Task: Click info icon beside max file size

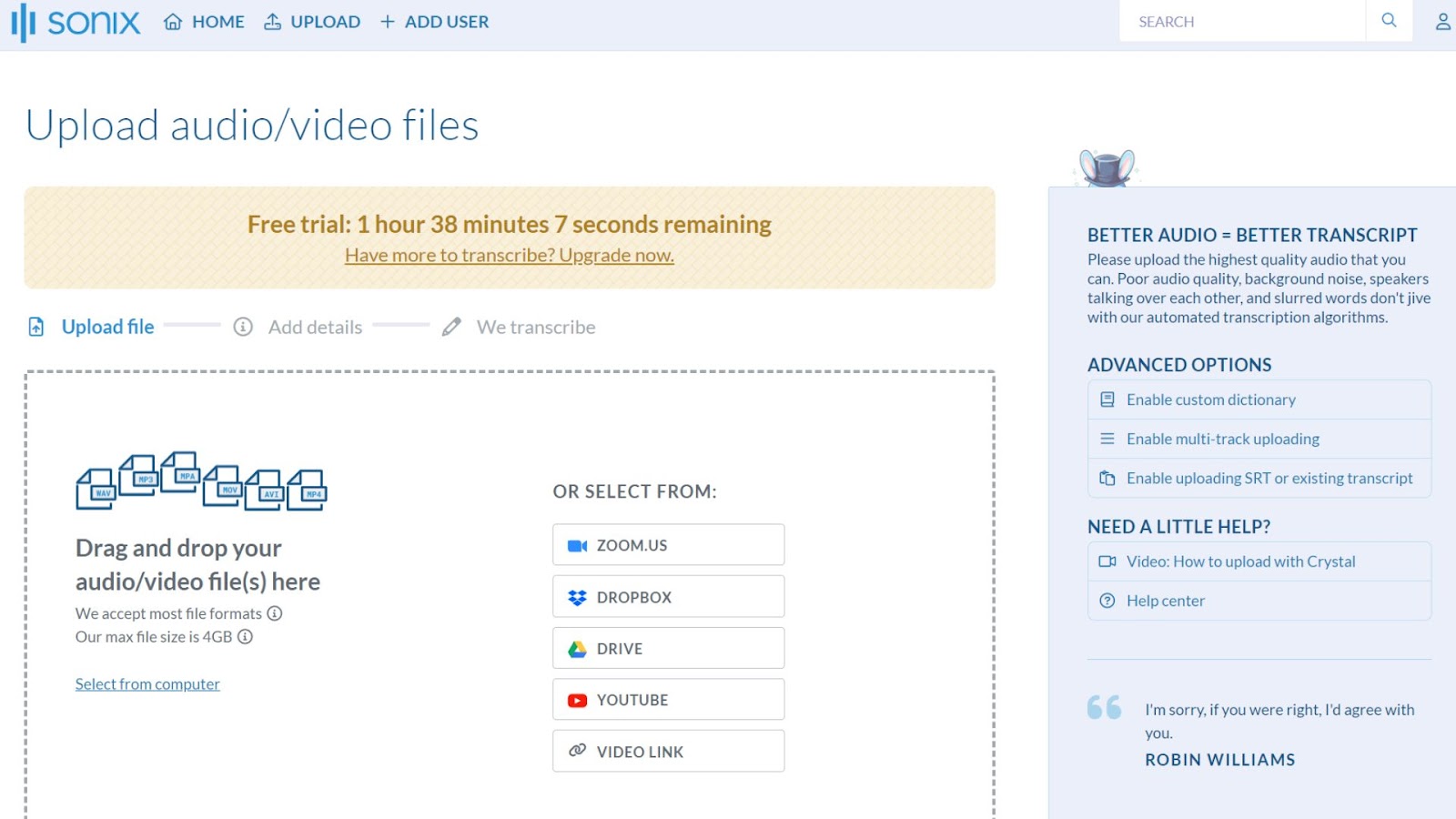Action: (x=245, y=637)
